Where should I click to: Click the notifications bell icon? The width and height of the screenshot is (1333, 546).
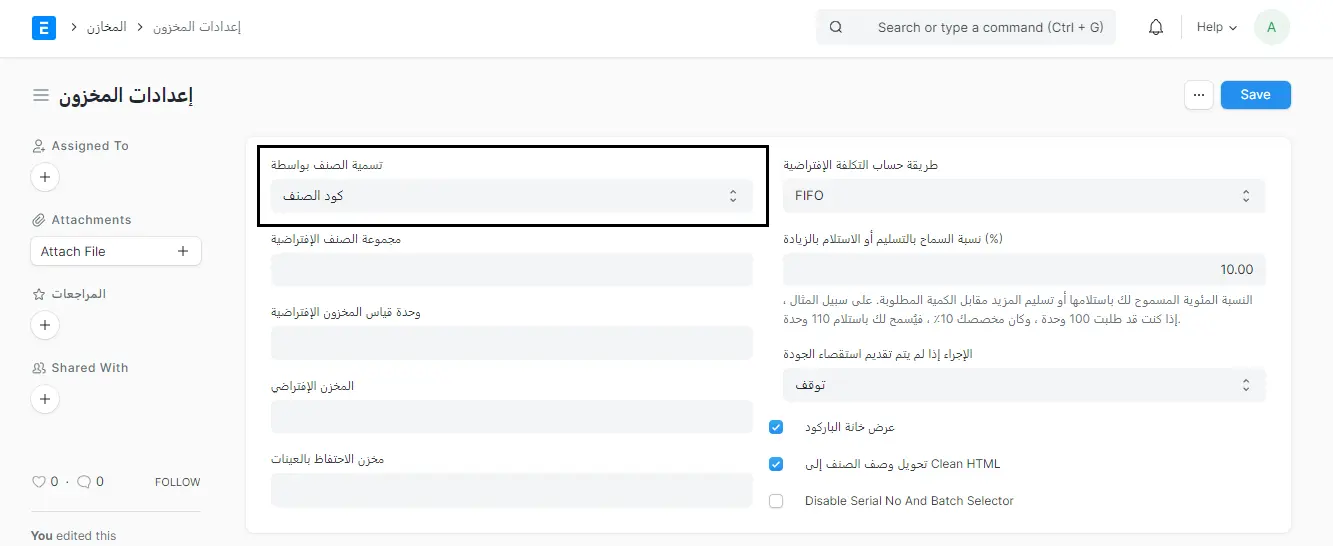point(1156,27)
